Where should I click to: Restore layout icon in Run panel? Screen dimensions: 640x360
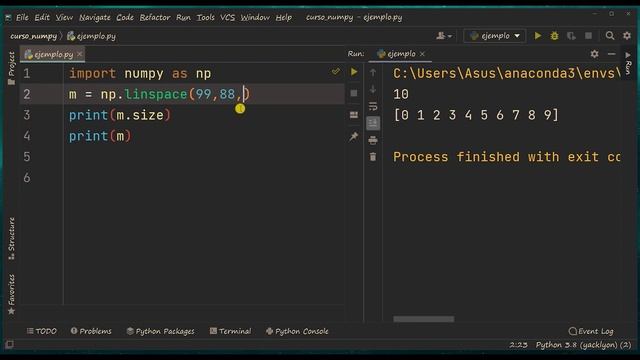pos(354,115)
